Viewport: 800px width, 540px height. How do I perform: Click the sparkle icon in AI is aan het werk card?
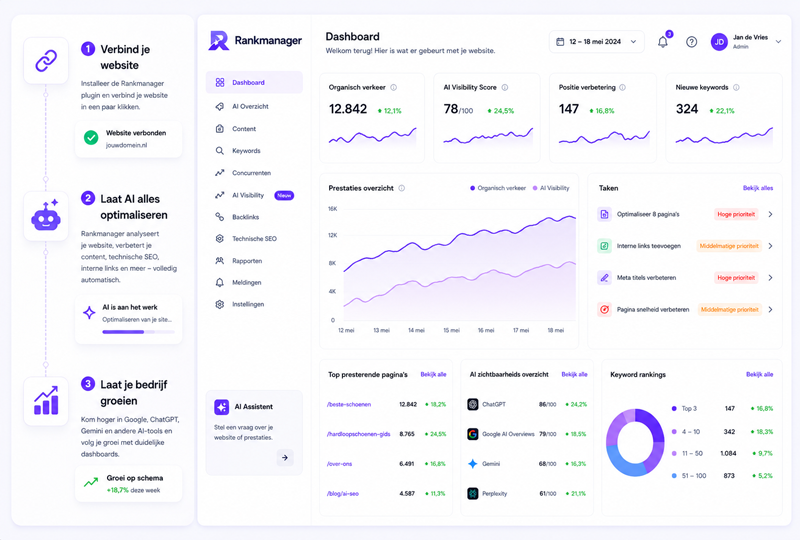[x=89, y=312]
